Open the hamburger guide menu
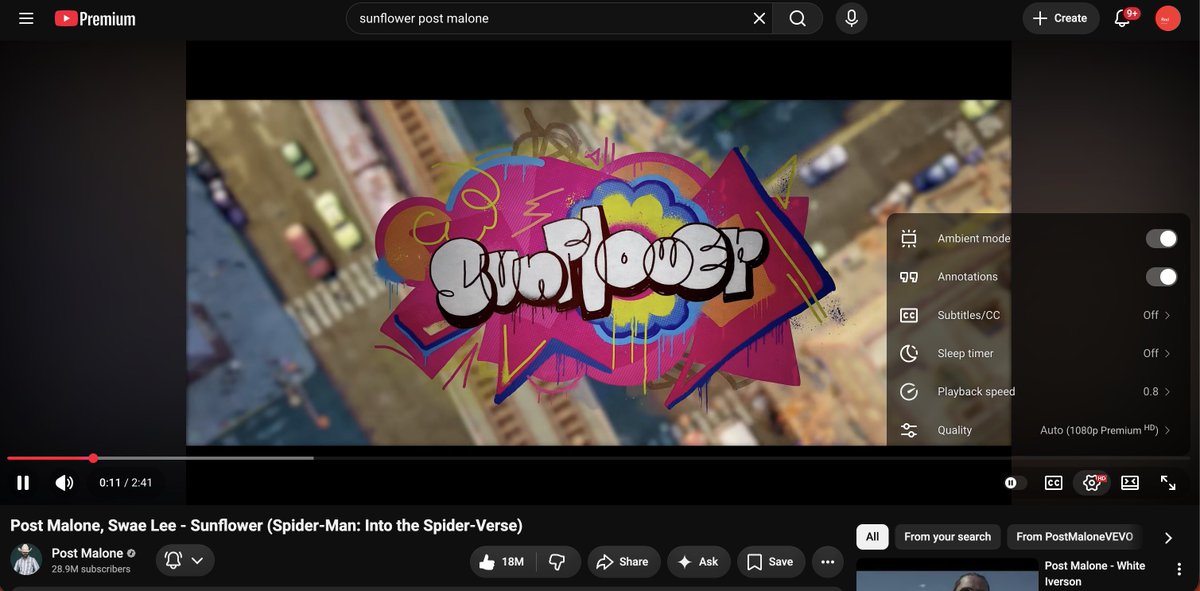The image size is (1200, 591). click(26, 18)
